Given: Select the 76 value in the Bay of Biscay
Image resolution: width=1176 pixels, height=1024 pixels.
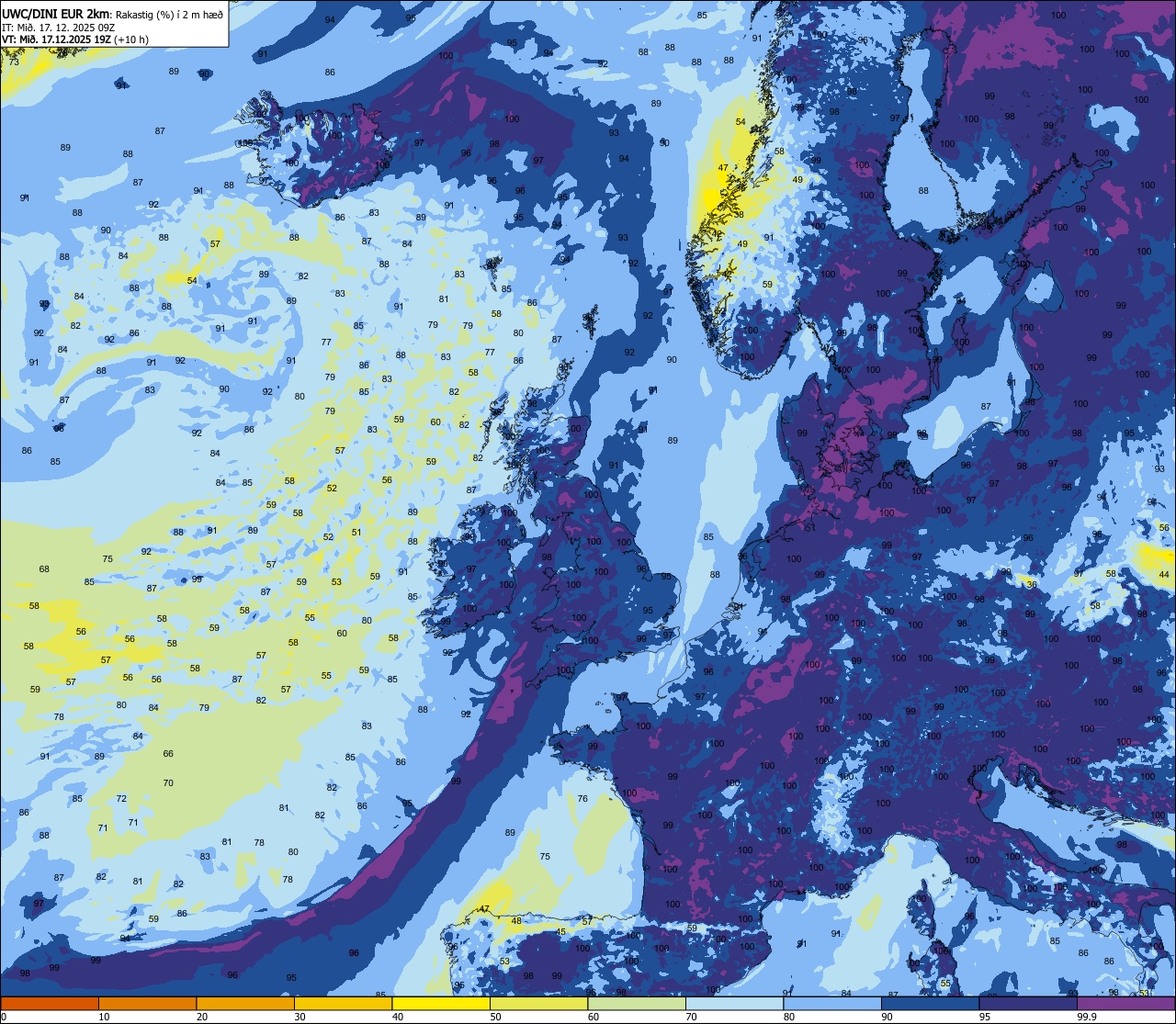Looking at the screenshot, I should coord(582,799).
